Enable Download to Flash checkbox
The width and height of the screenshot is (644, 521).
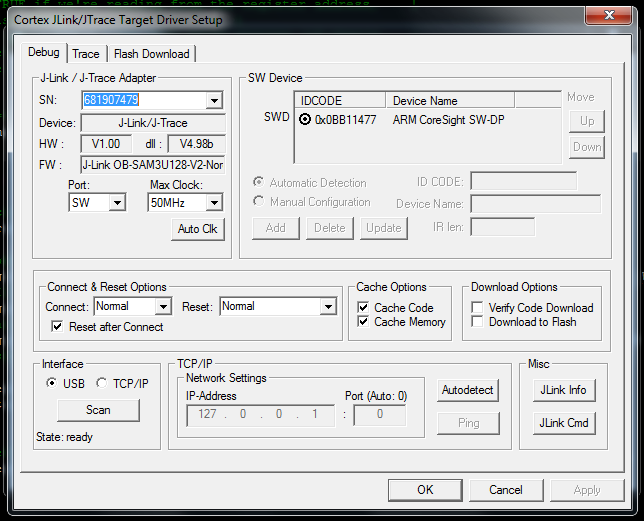click(478, 322)
